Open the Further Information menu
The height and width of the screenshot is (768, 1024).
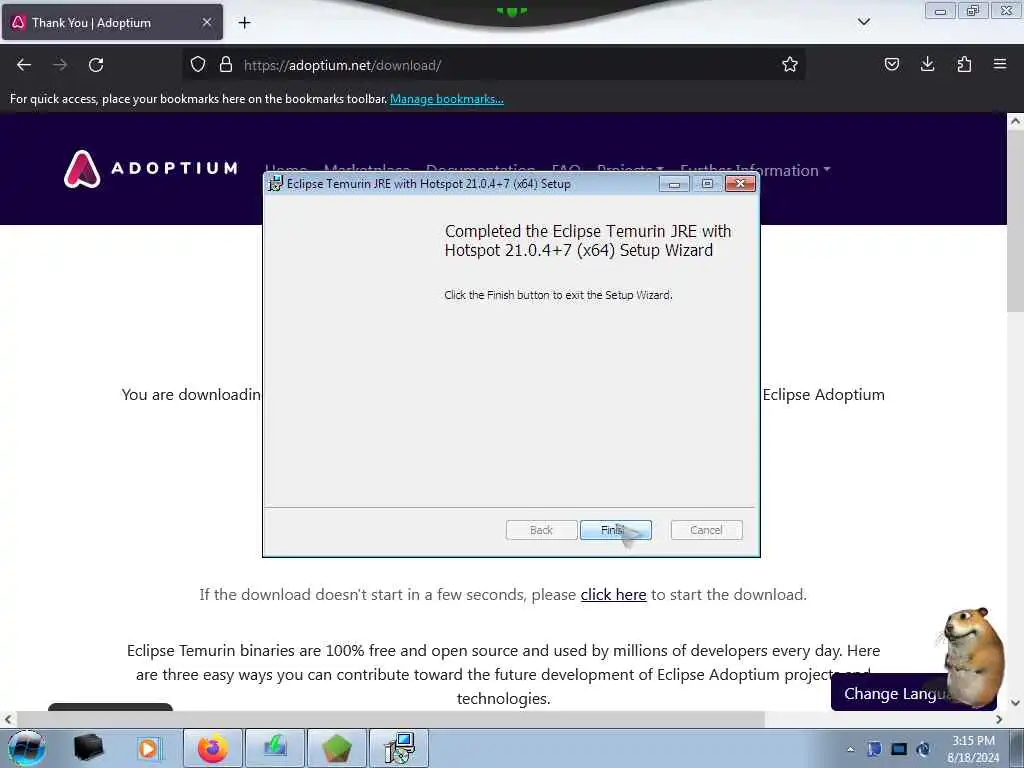click(x=756, y=170)
